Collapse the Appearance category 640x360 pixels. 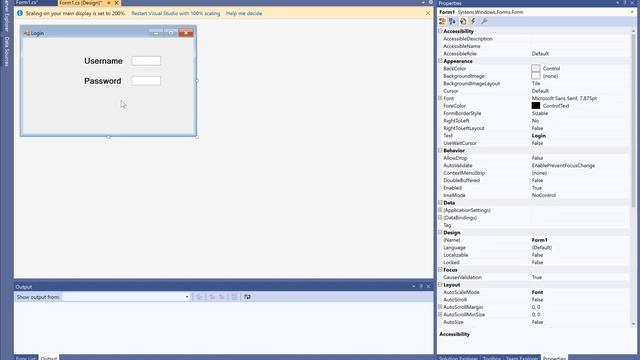[440, 61]
